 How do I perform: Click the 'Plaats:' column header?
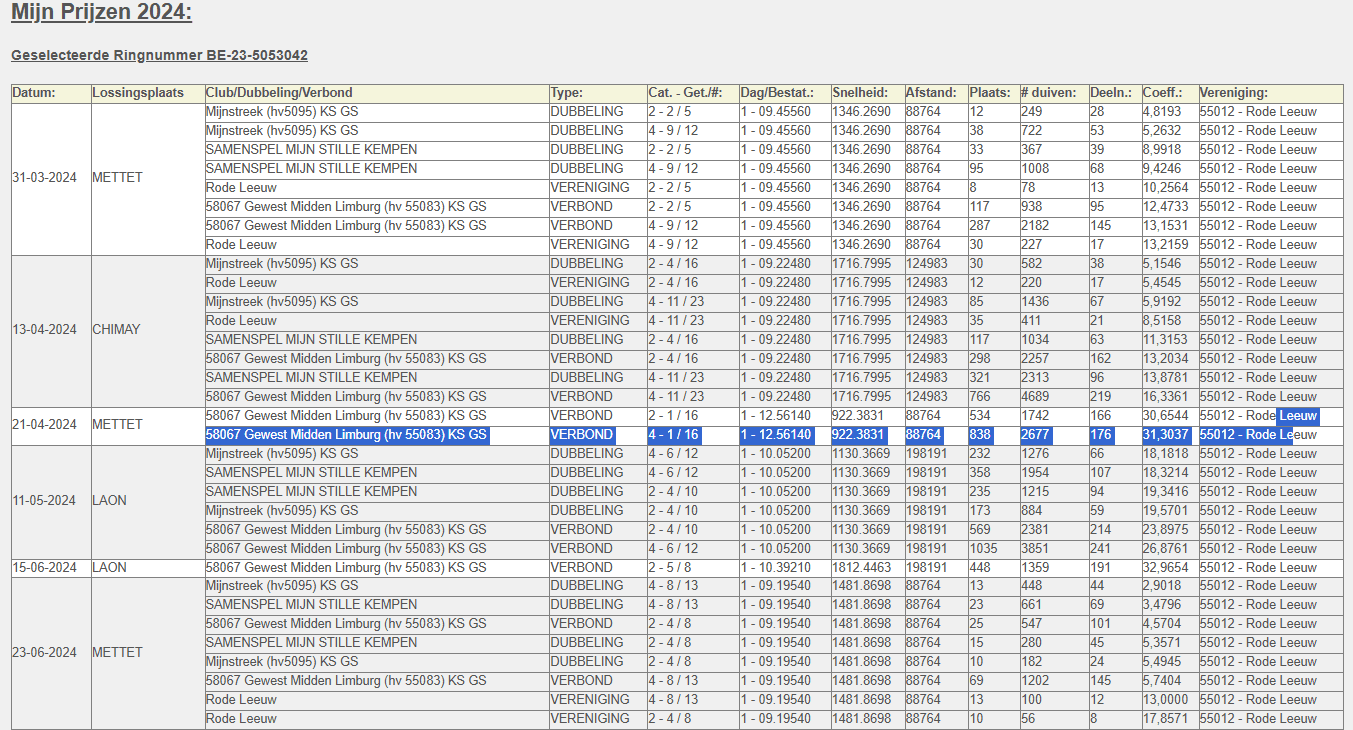tap(989, 93)
